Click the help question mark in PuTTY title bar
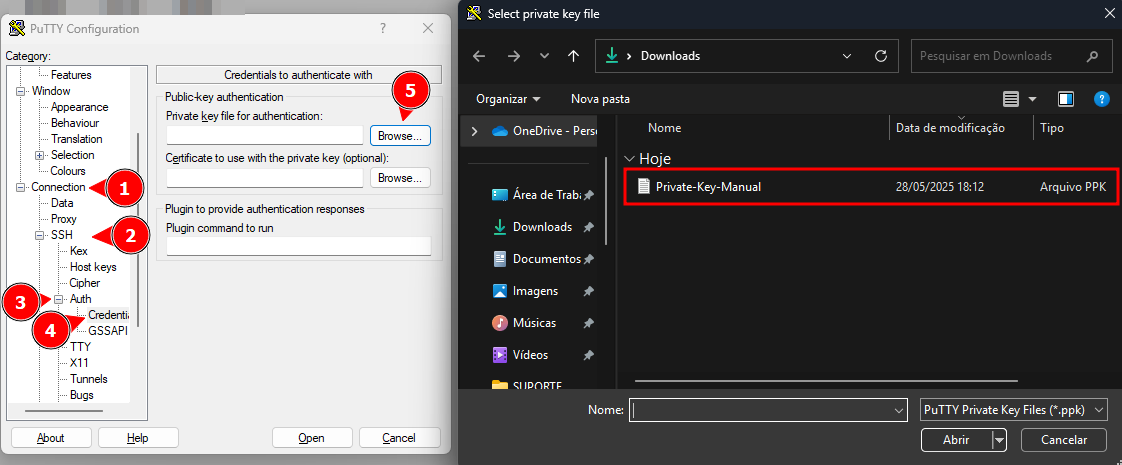 [x=383, y=29]
